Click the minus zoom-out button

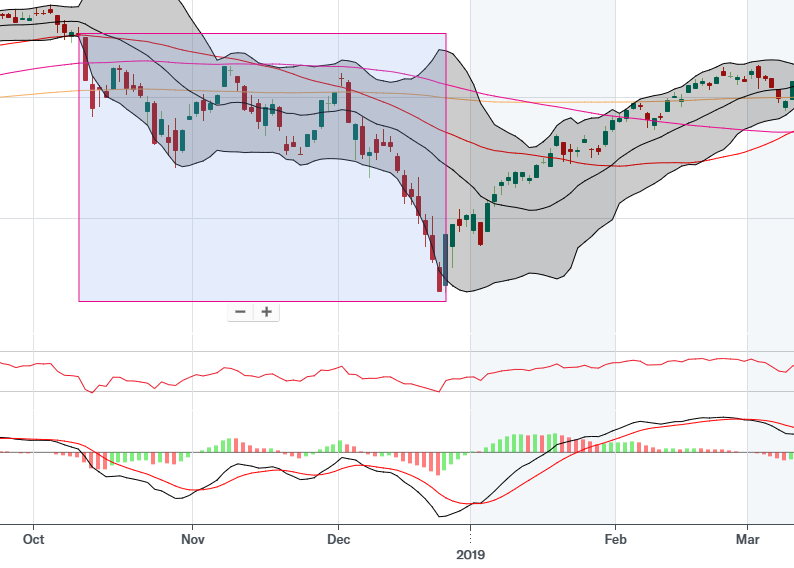point(241,312)
